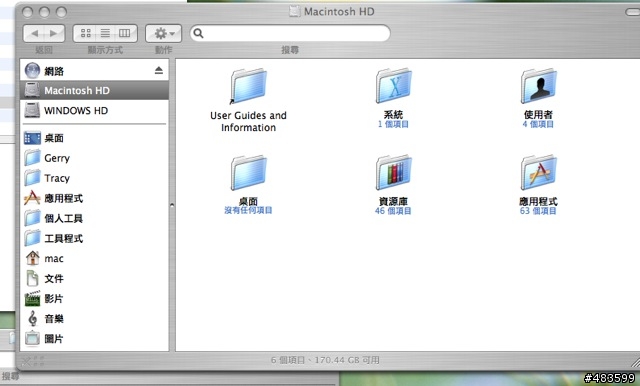This screenshot has height=386, width=640.
Task: Open 個人工具 folder in sidebar
Action: point(94,218)
